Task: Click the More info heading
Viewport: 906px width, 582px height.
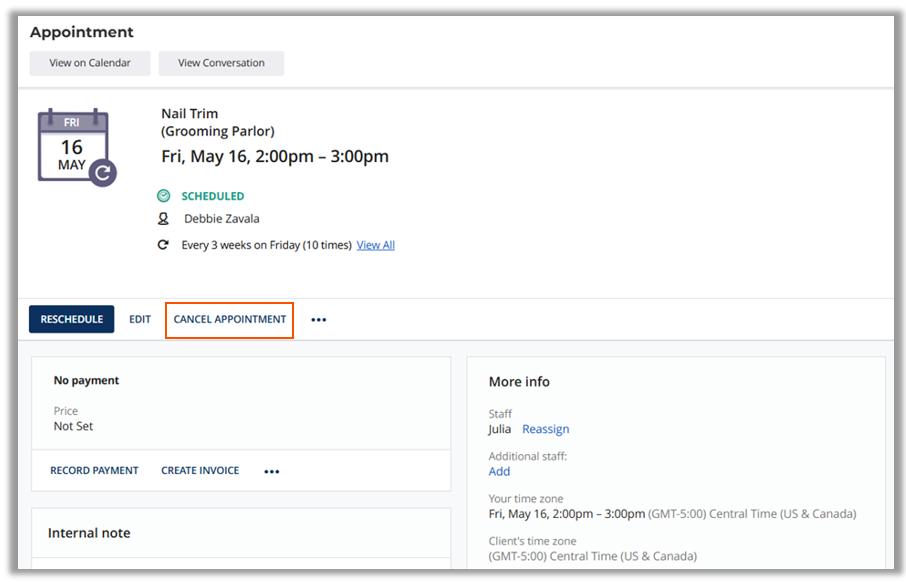Action: click(x=519, y=381)
